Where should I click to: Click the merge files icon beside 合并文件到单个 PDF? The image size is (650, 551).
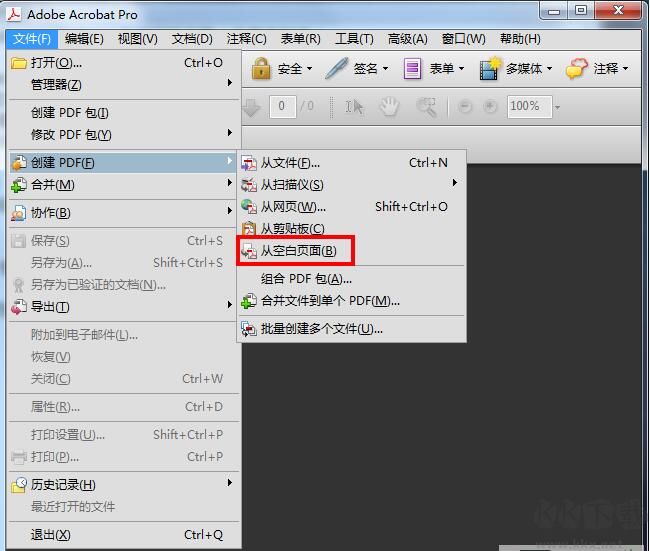249,301
